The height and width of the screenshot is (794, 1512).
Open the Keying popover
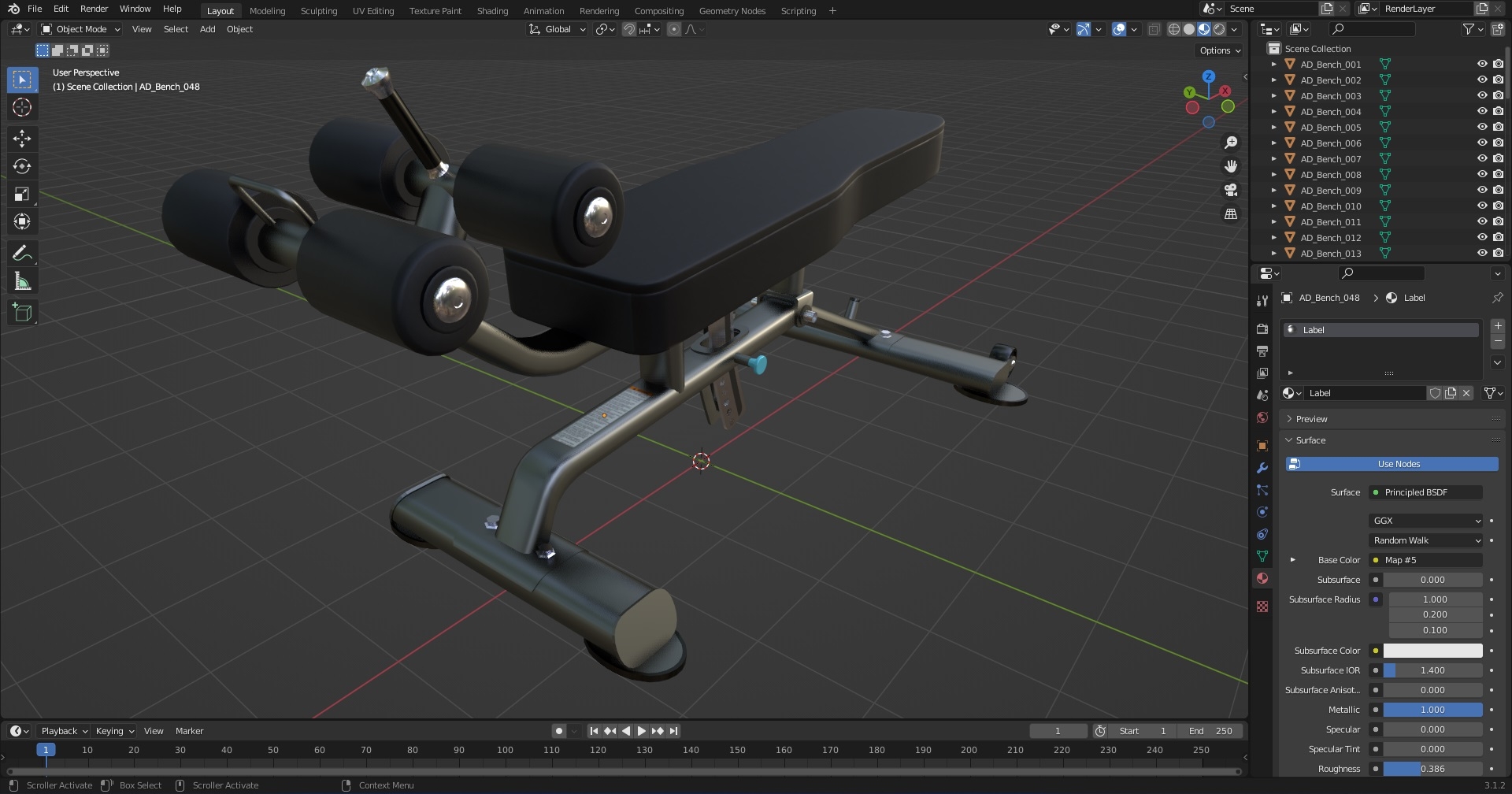coord(114,731)
